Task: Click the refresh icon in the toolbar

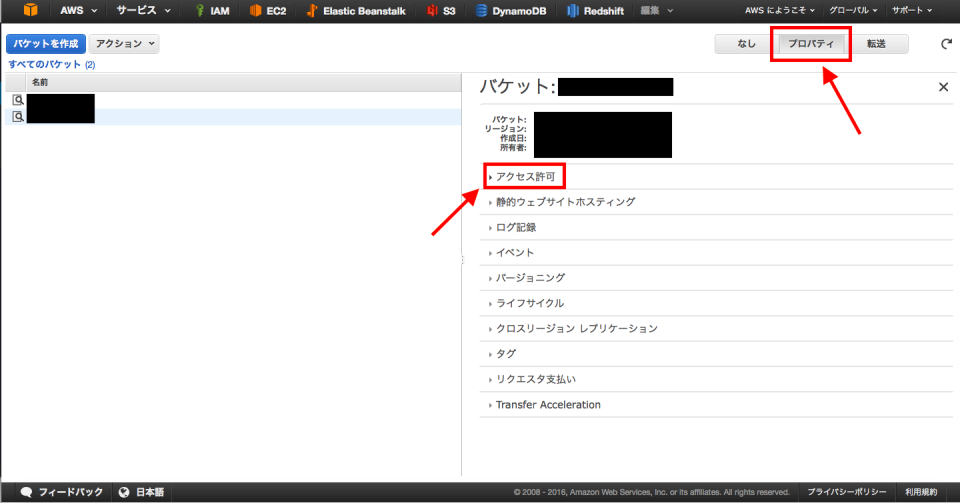Action: 946,44
